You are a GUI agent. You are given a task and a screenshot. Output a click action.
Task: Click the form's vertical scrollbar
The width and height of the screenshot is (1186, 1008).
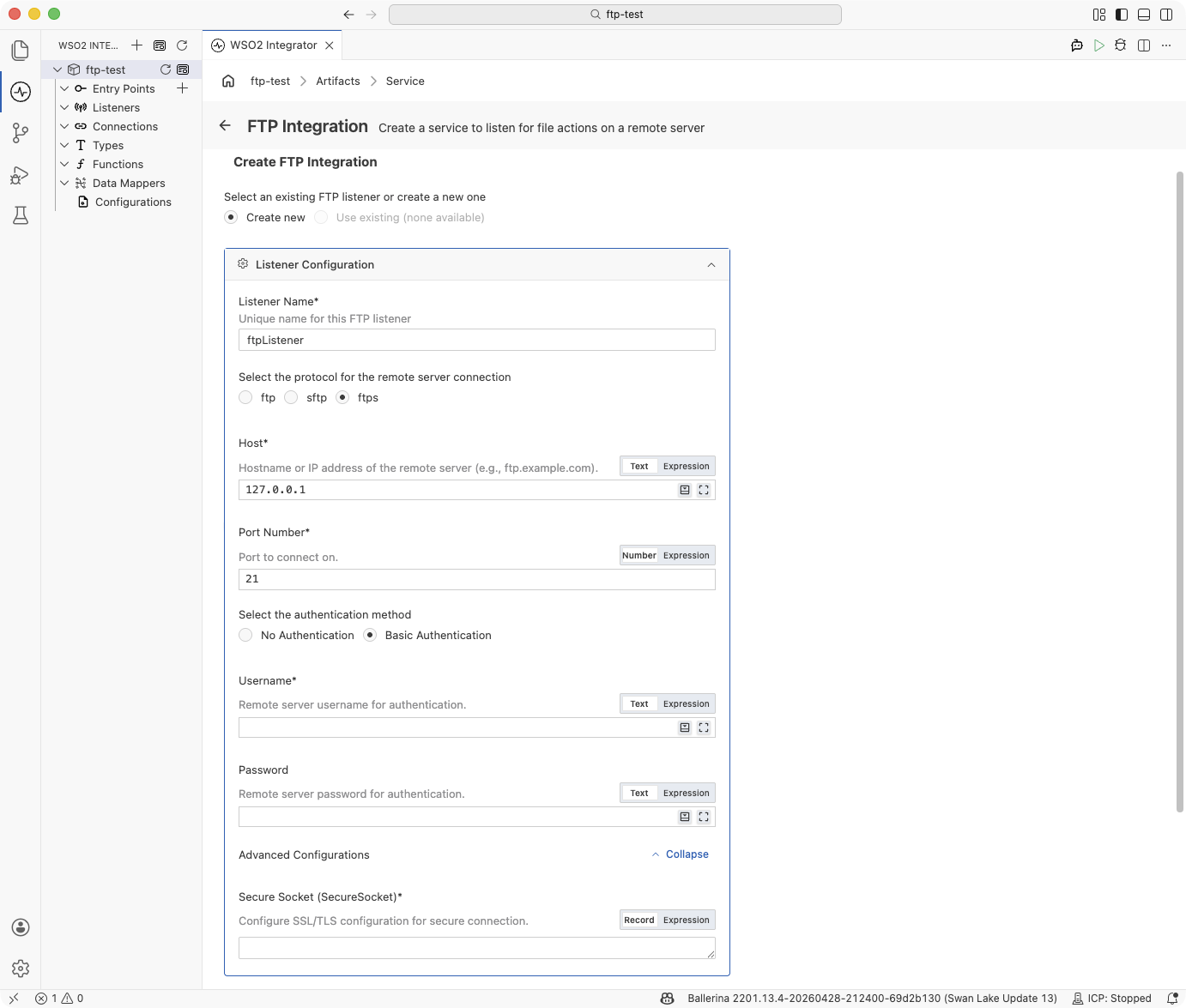click(1180, 492)
